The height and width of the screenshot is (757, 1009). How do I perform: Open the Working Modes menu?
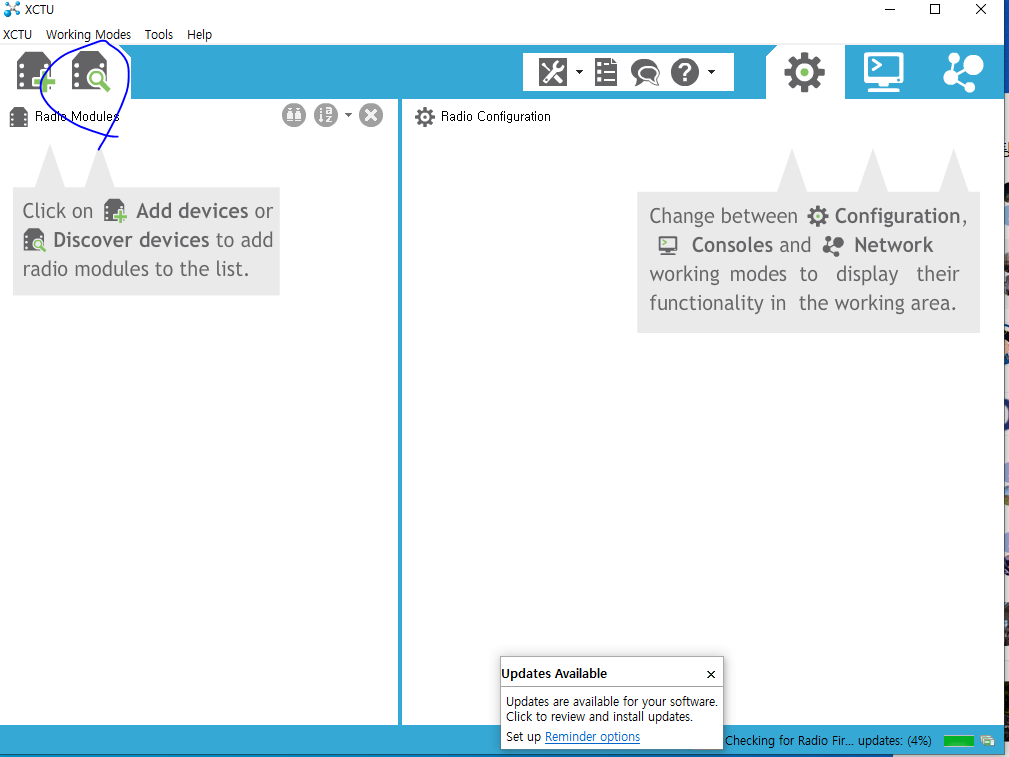pos(88,35)
